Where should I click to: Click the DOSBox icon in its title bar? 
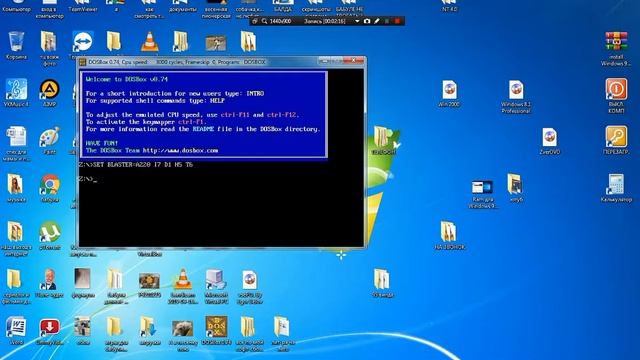(x=82, y=62)
